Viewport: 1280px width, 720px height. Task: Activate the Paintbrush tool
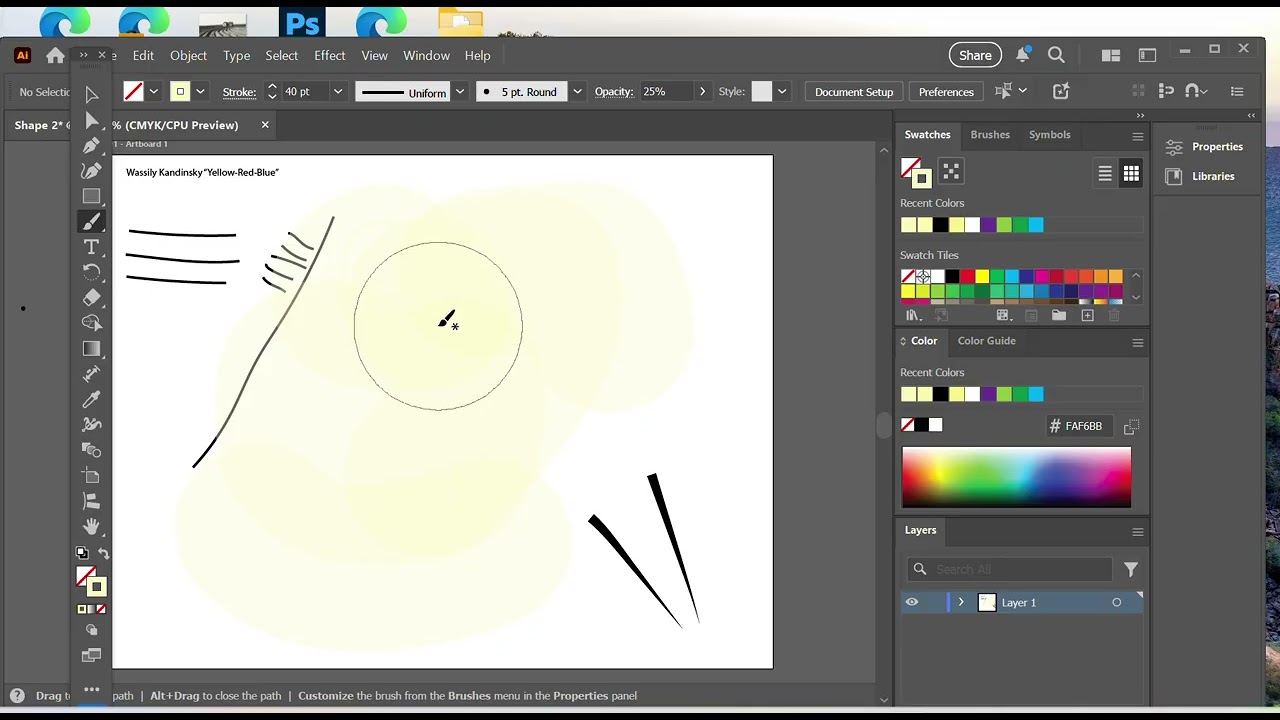(x=91, y=221)
